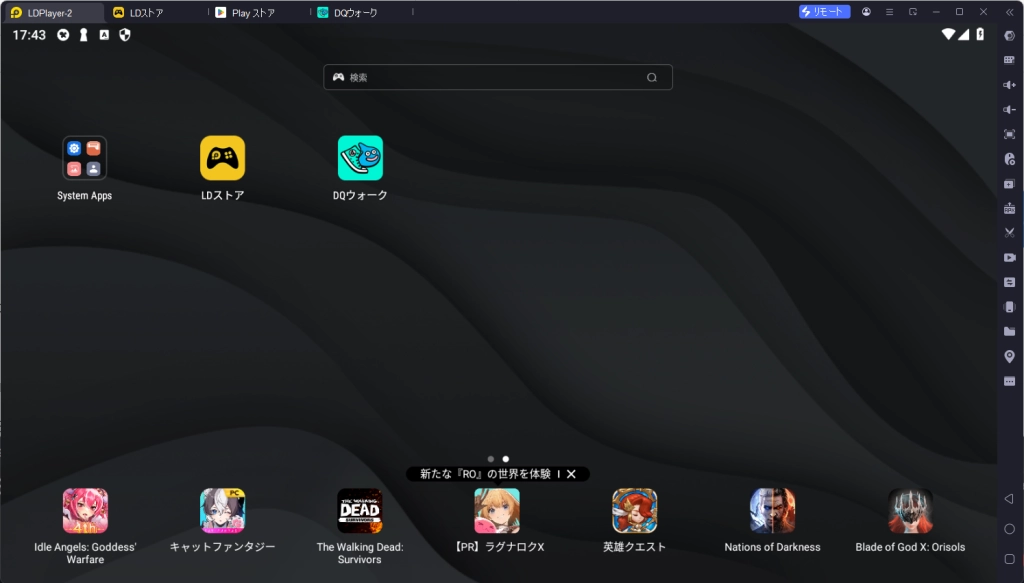This screenshot has width=1024, height=583.
Task: Open keyboard mapping tool in sidebar
Action: [x=1010, y=60]
